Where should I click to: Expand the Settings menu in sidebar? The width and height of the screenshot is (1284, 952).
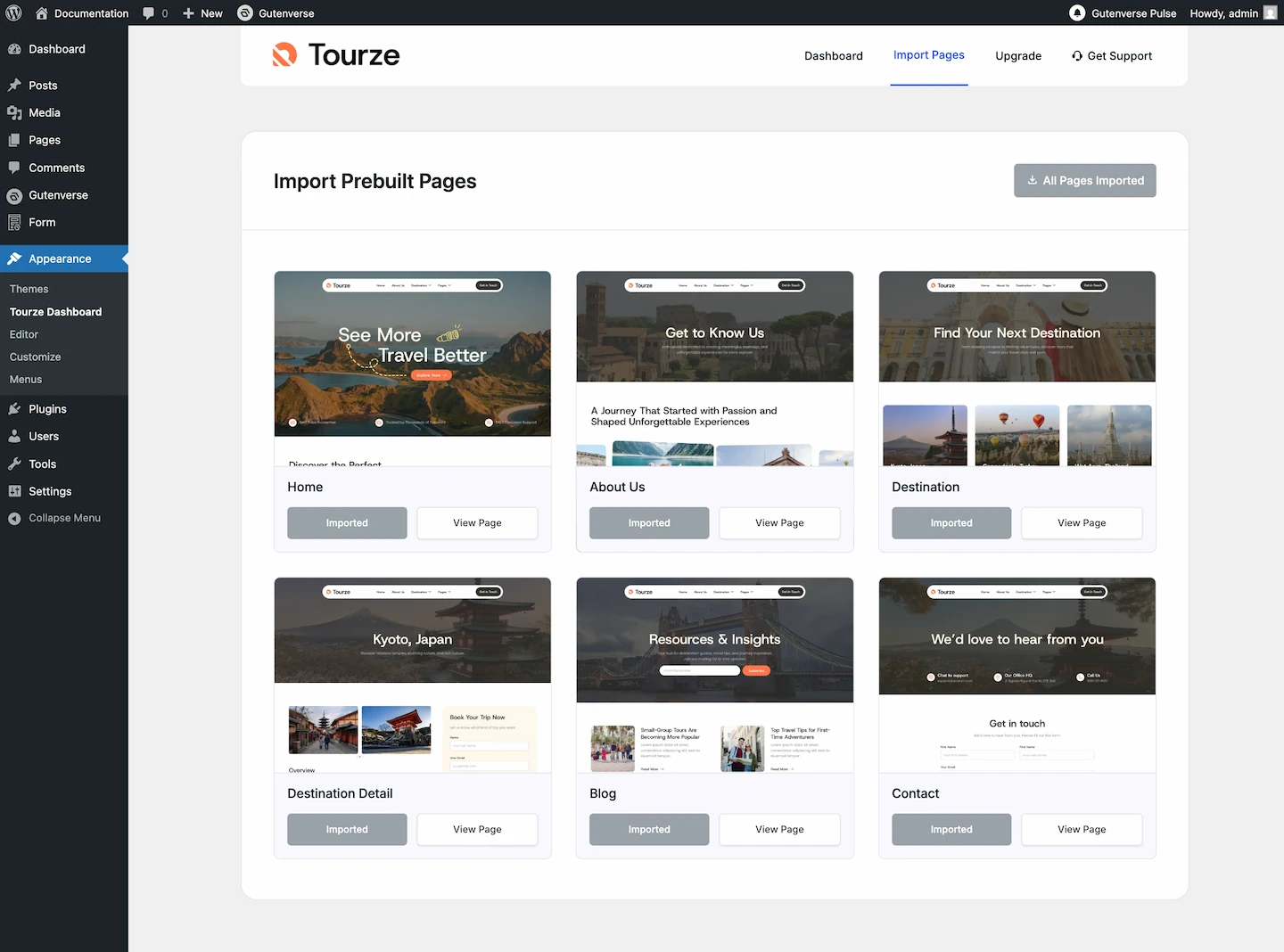pos(50,491)
